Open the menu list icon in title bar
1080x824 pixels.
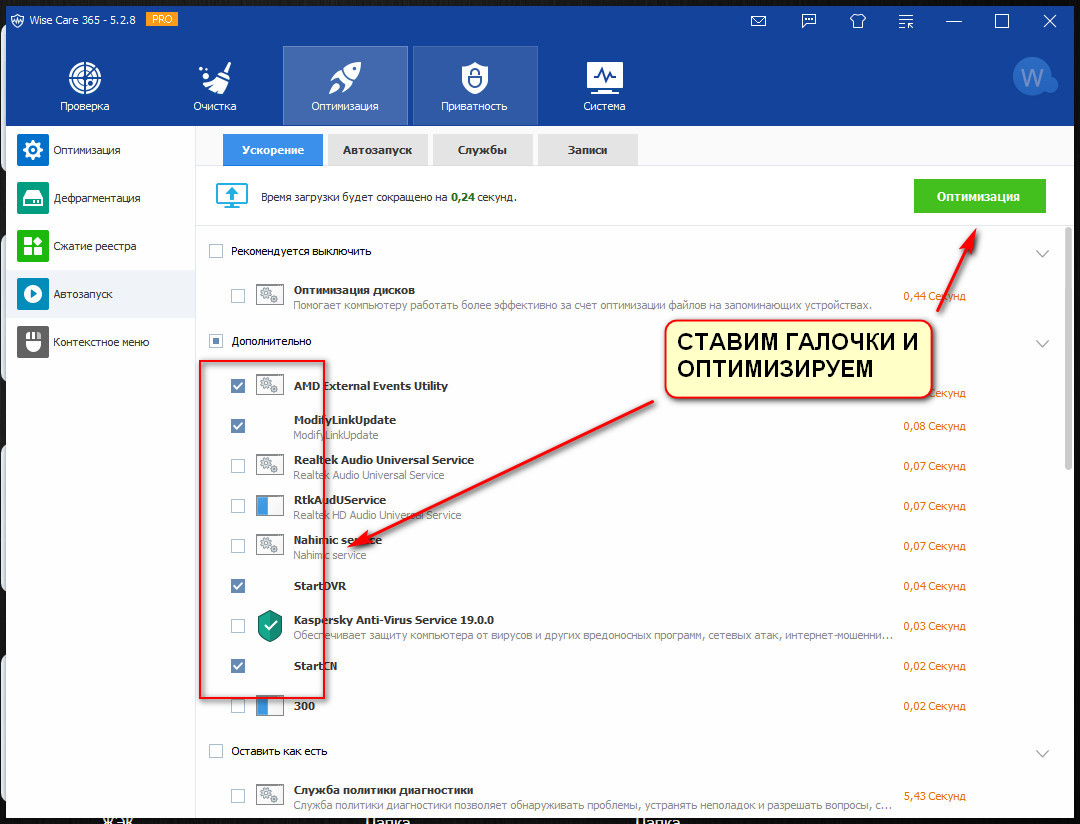point(906,21)
